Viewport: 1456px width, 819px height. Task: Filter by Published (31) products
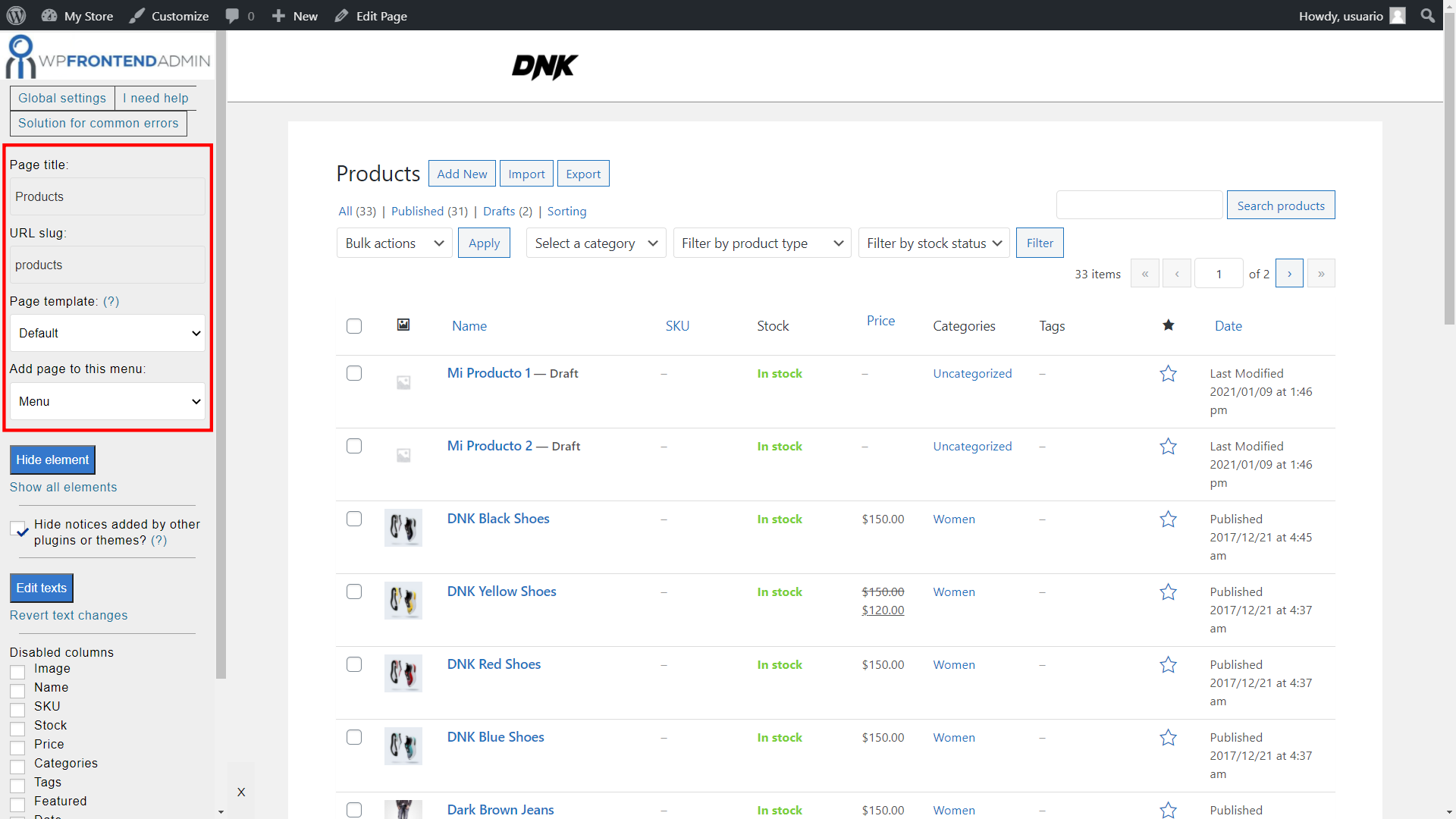click(x=429, y=211)
